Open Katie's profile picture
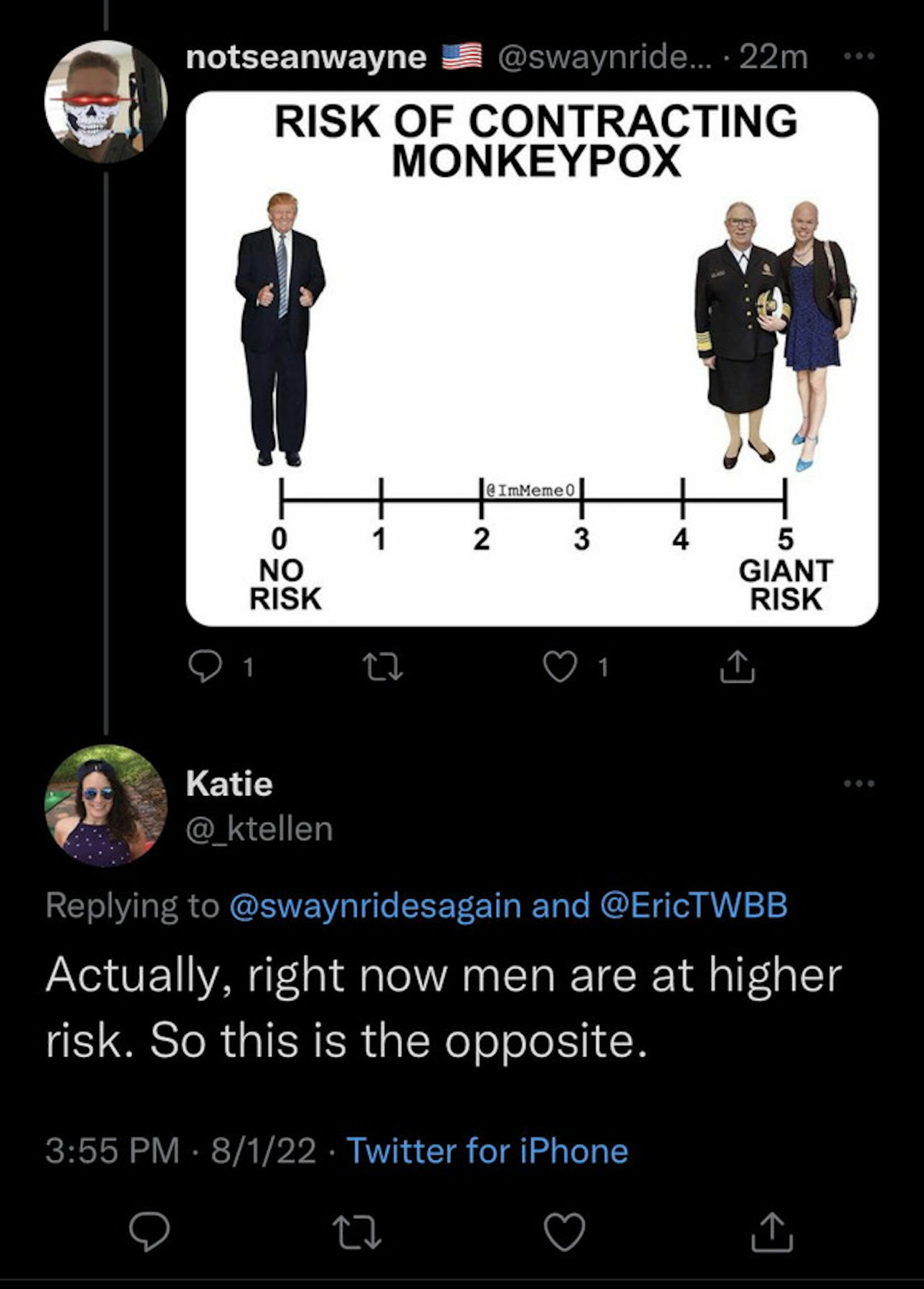924x1289 pixels. coord(106,805)
